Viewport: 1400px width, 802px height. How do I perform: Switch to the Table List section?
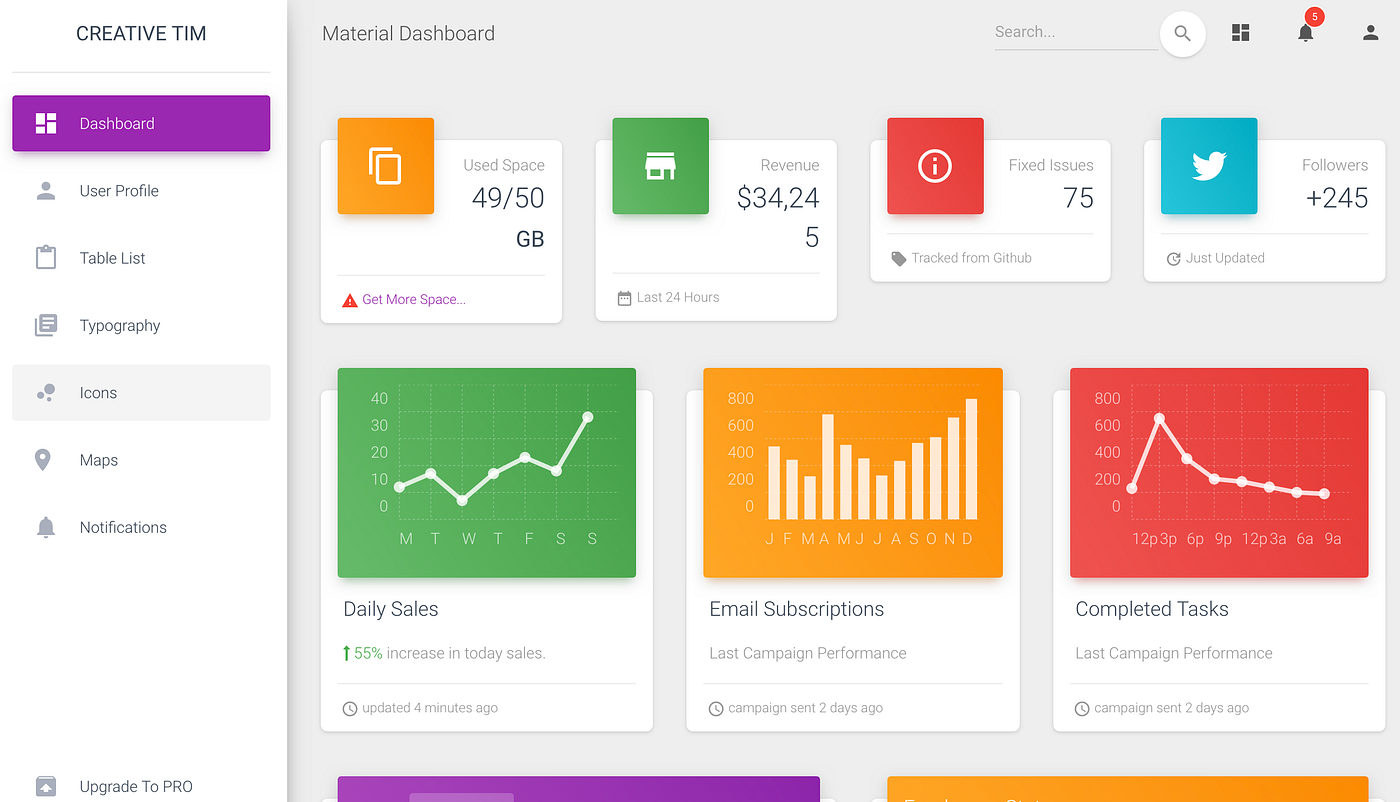(x=112, y=257)
